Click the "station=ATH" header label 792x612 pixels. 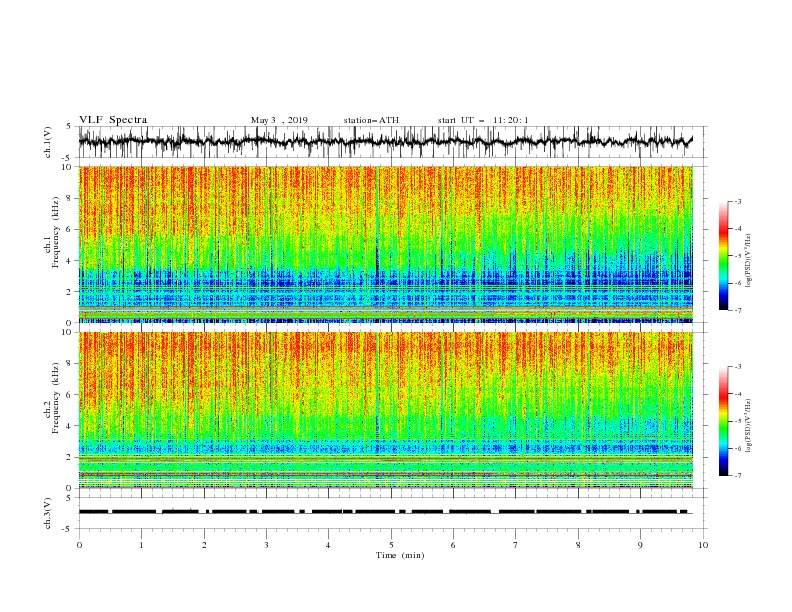[x=371, y=120]
